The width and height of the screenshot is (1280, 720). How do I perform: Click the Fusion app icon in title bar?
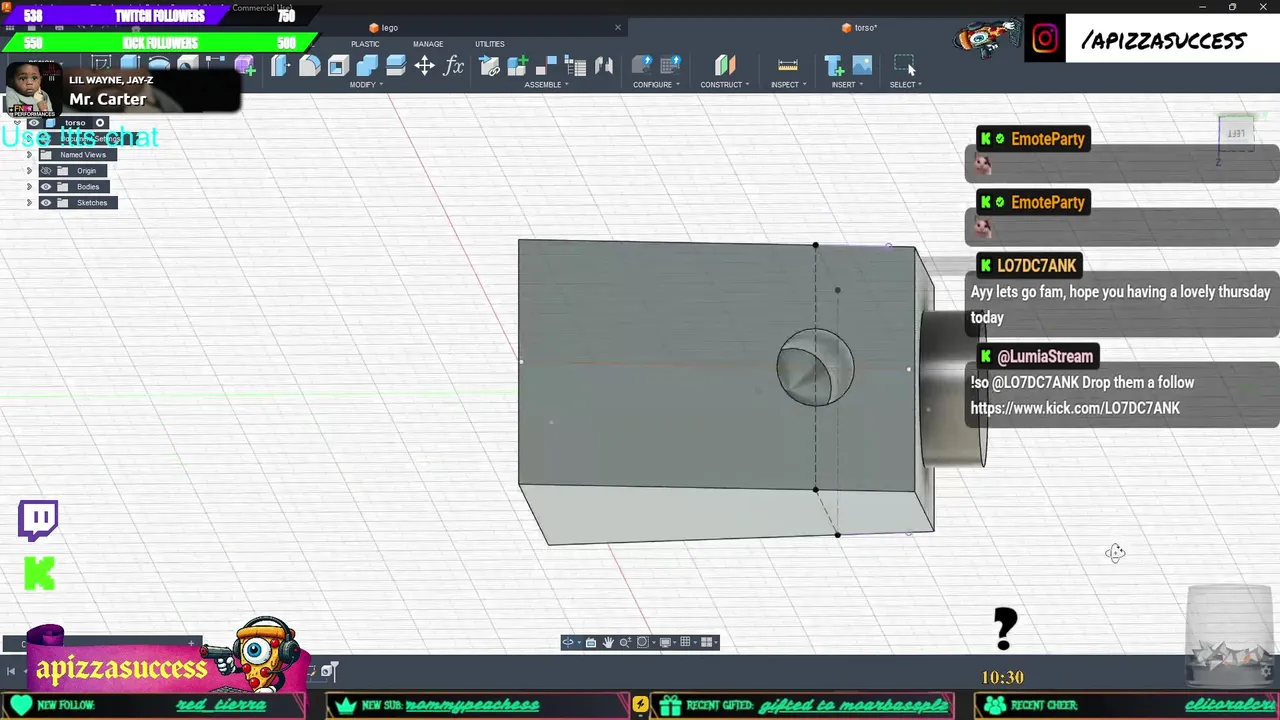click(x=7, y=7)
